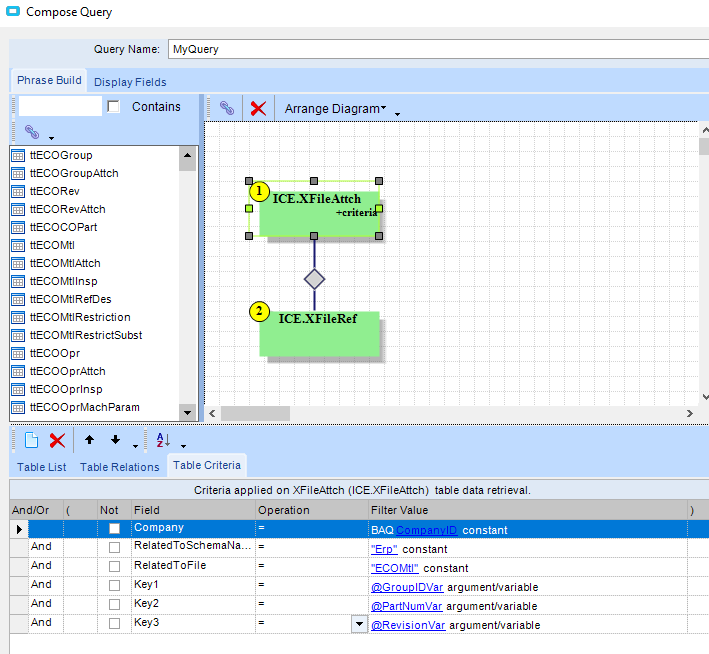Viewport: 709px width, 654px height.
Task: Click the Query Name input field
Action: pos(438,49)
